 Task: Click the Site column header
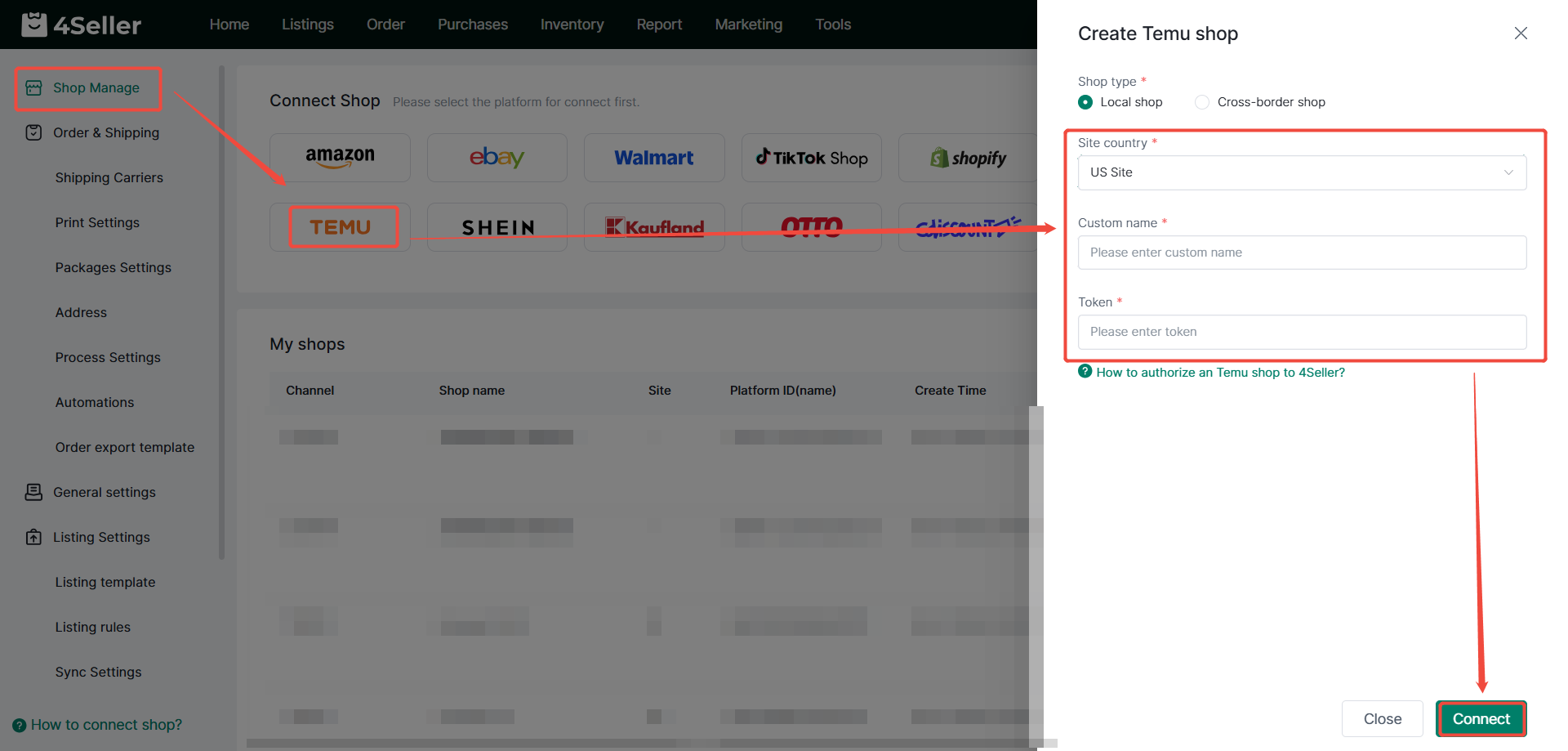pos(660,391)
